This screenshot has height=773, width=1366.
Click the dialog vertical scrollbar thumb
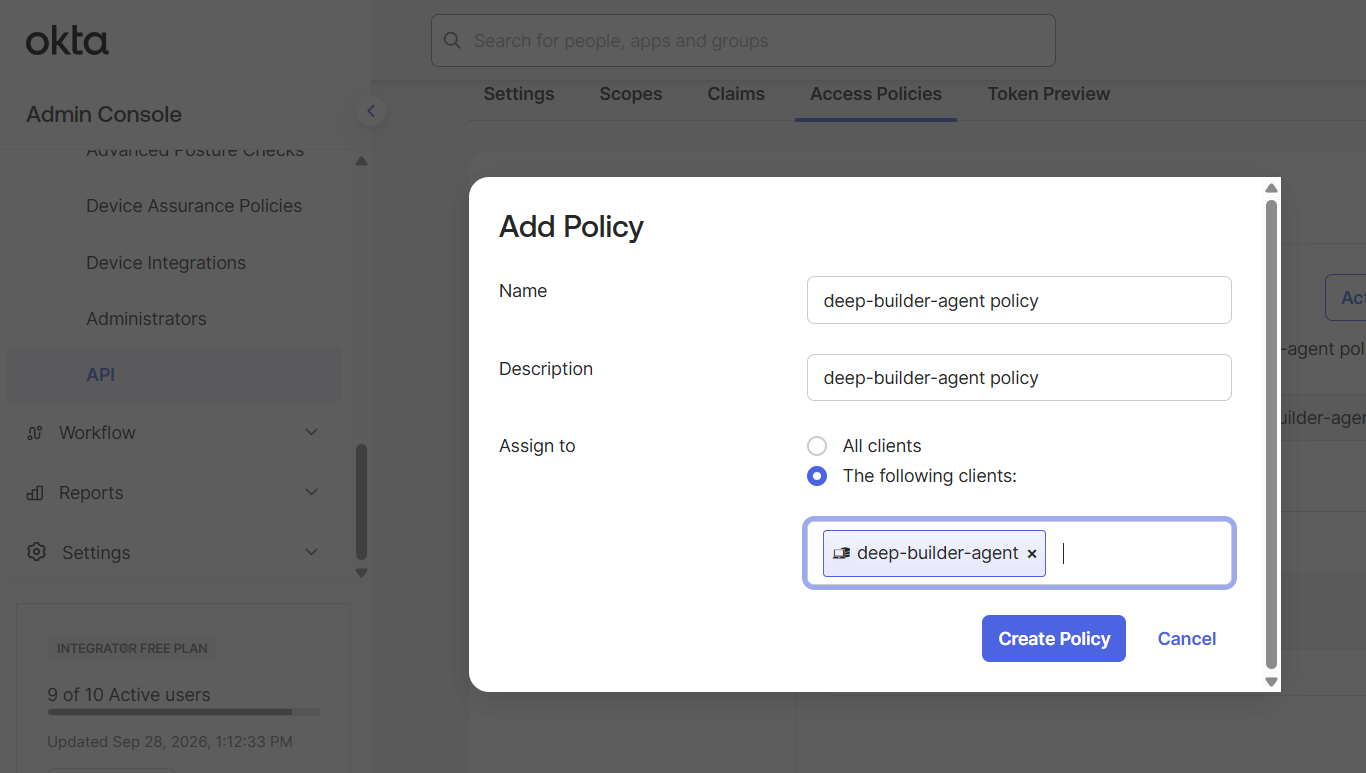click(1271, 434)
